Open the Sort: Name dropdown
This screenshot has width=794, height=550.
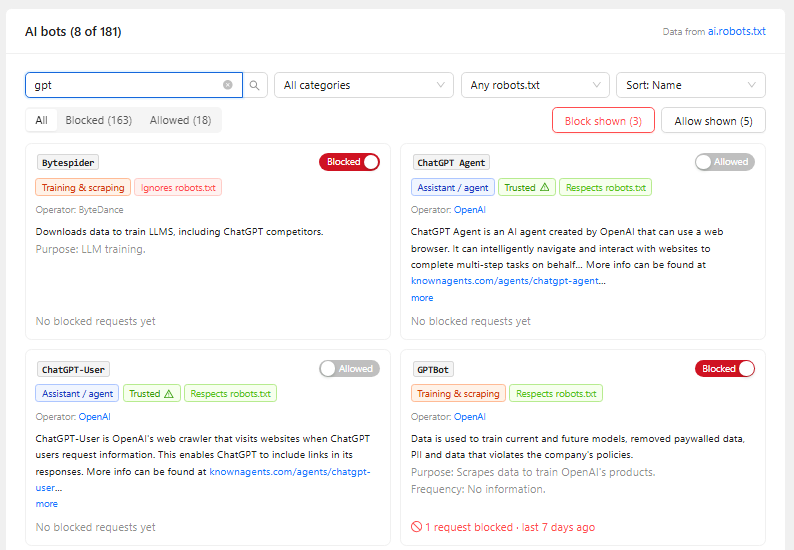pyautogui.click(x=691, y=85)
